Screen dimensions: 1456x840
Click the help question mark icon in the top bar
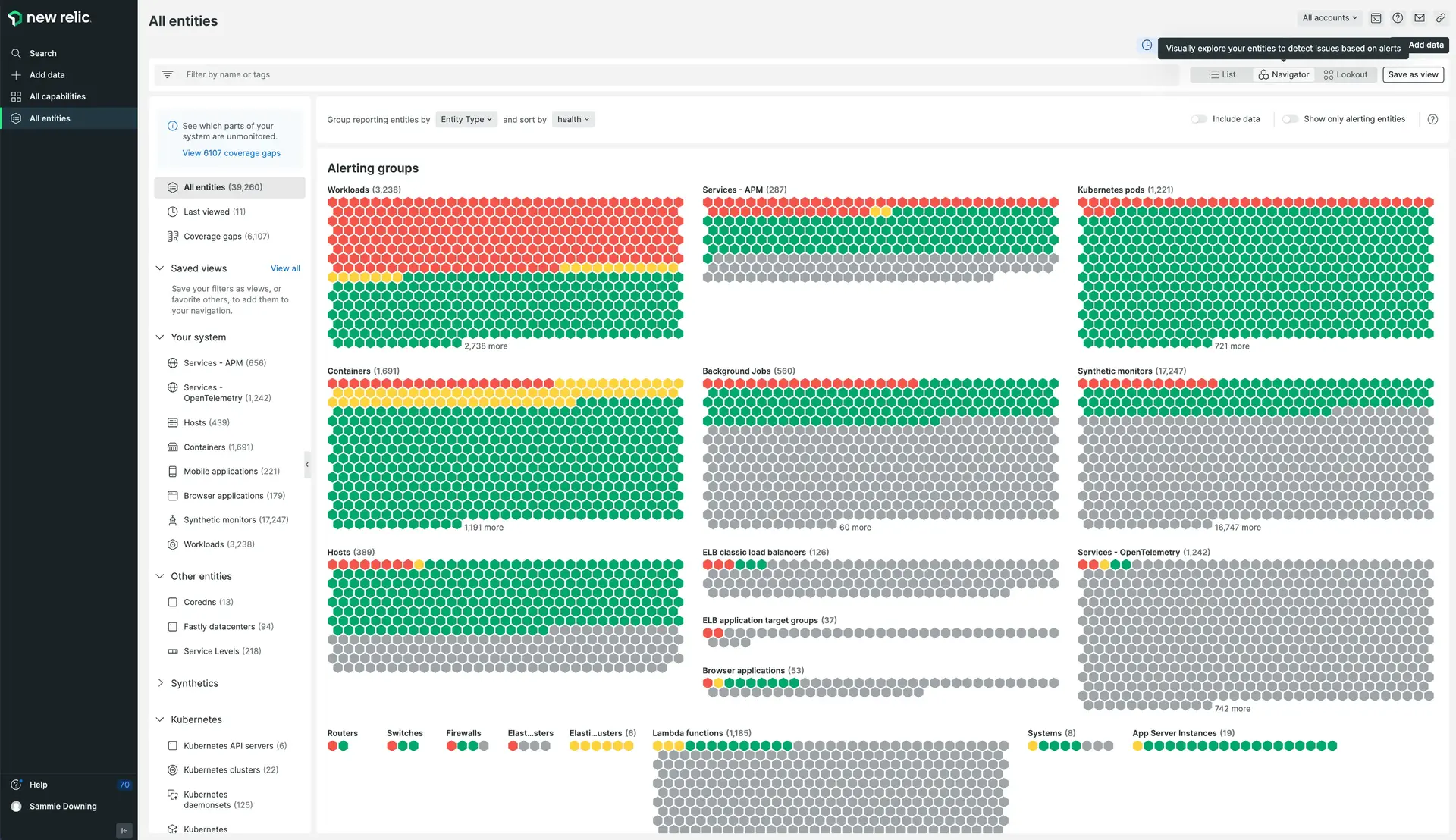click(x=1398, y=18)
